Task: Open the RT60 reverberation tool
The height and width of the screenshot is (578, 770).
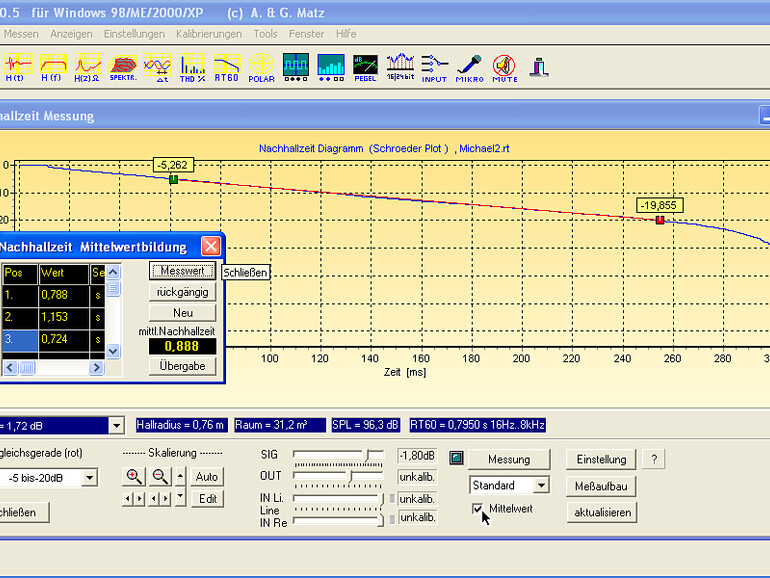Action: (x=227, y=67)
